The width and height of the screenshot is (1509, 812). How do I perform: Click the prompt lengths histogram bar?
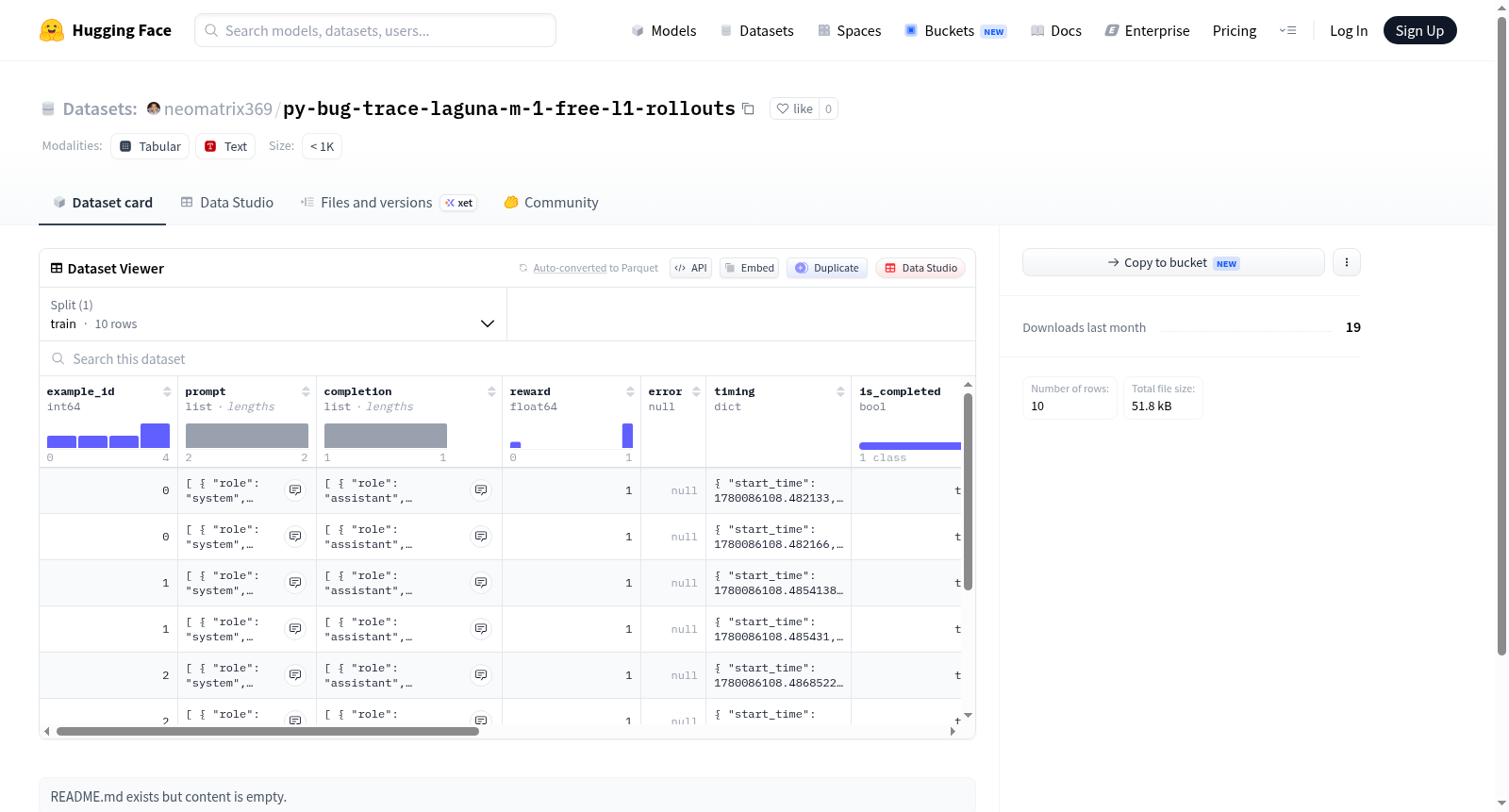click(x=247, y=436)
